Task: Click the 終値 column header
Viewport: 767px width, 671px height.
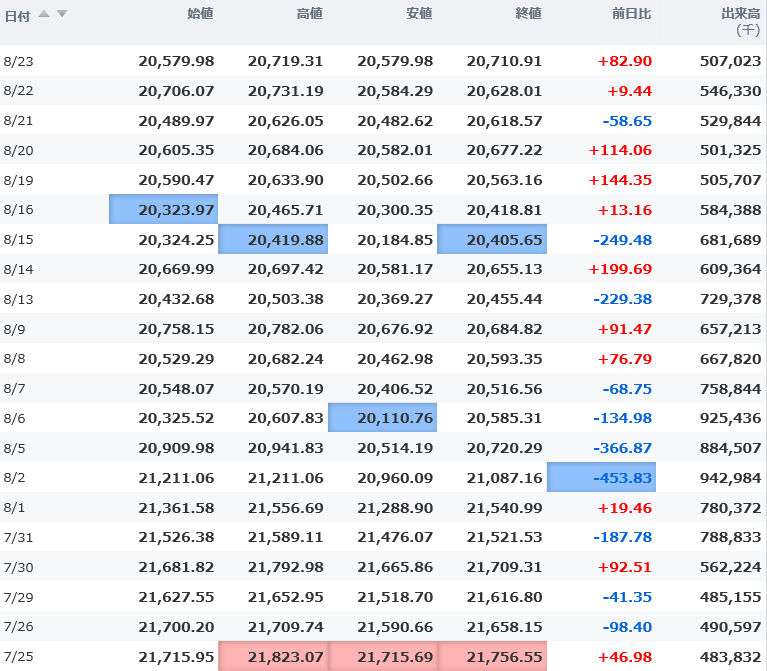Action: pos(528,14)
